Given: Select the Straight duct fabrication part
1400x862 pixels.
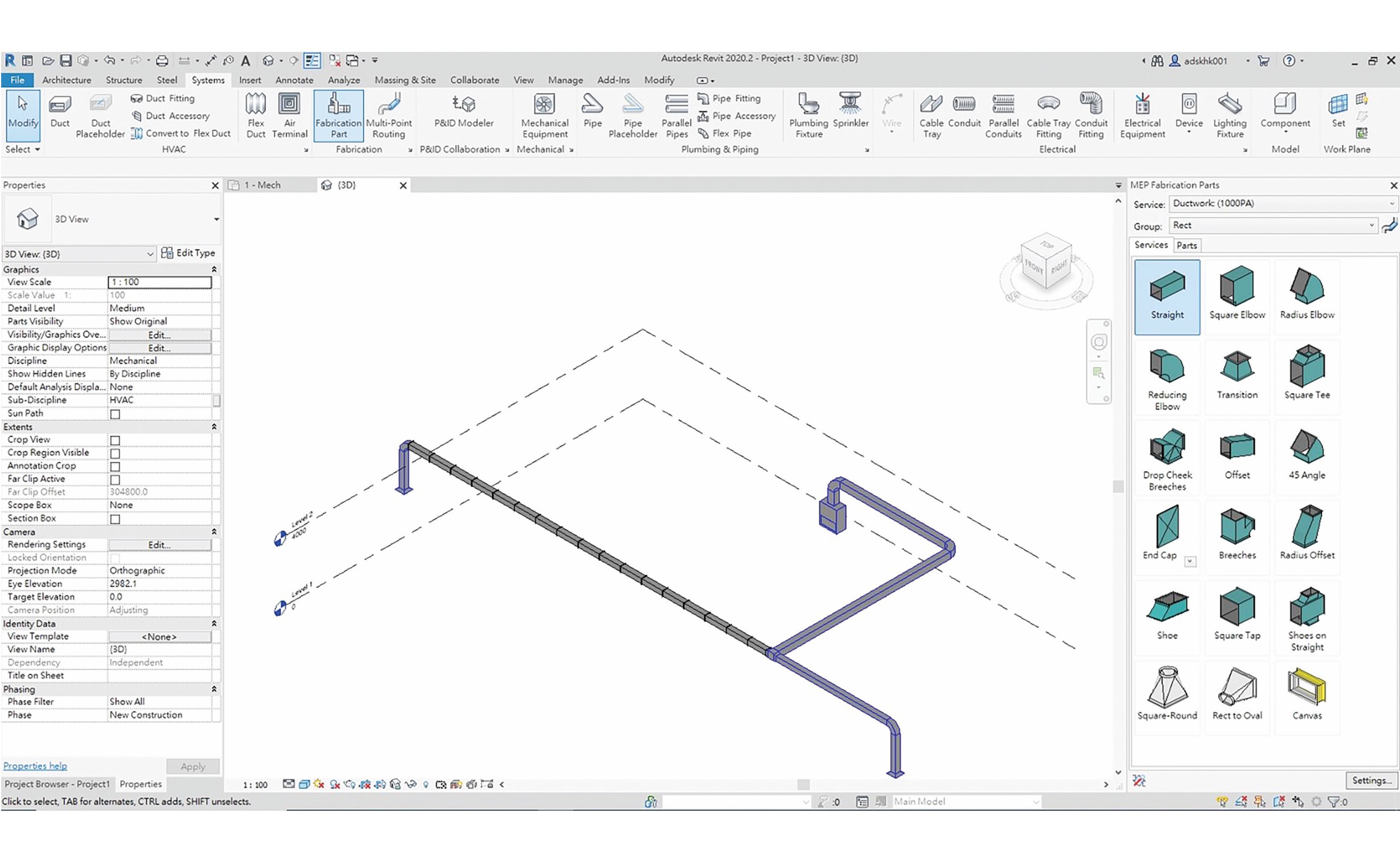Looking at the screenshot, I should pos(1166,290).
